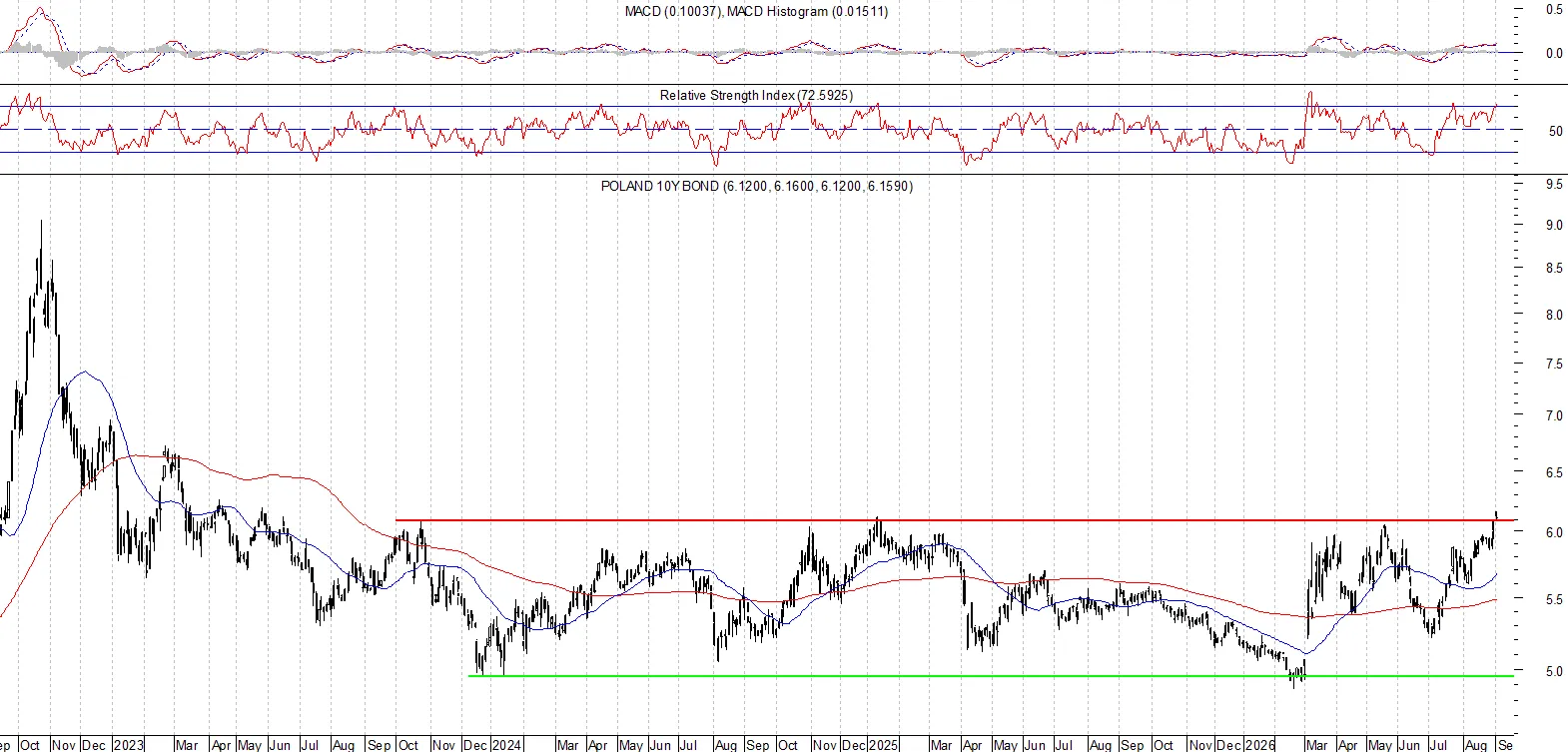Image resolution: width=1568 pixels, height=752 pixels.
Task: Click the 2025 year label on time axis
Action: pyautogui.click(x=884, y=745)
